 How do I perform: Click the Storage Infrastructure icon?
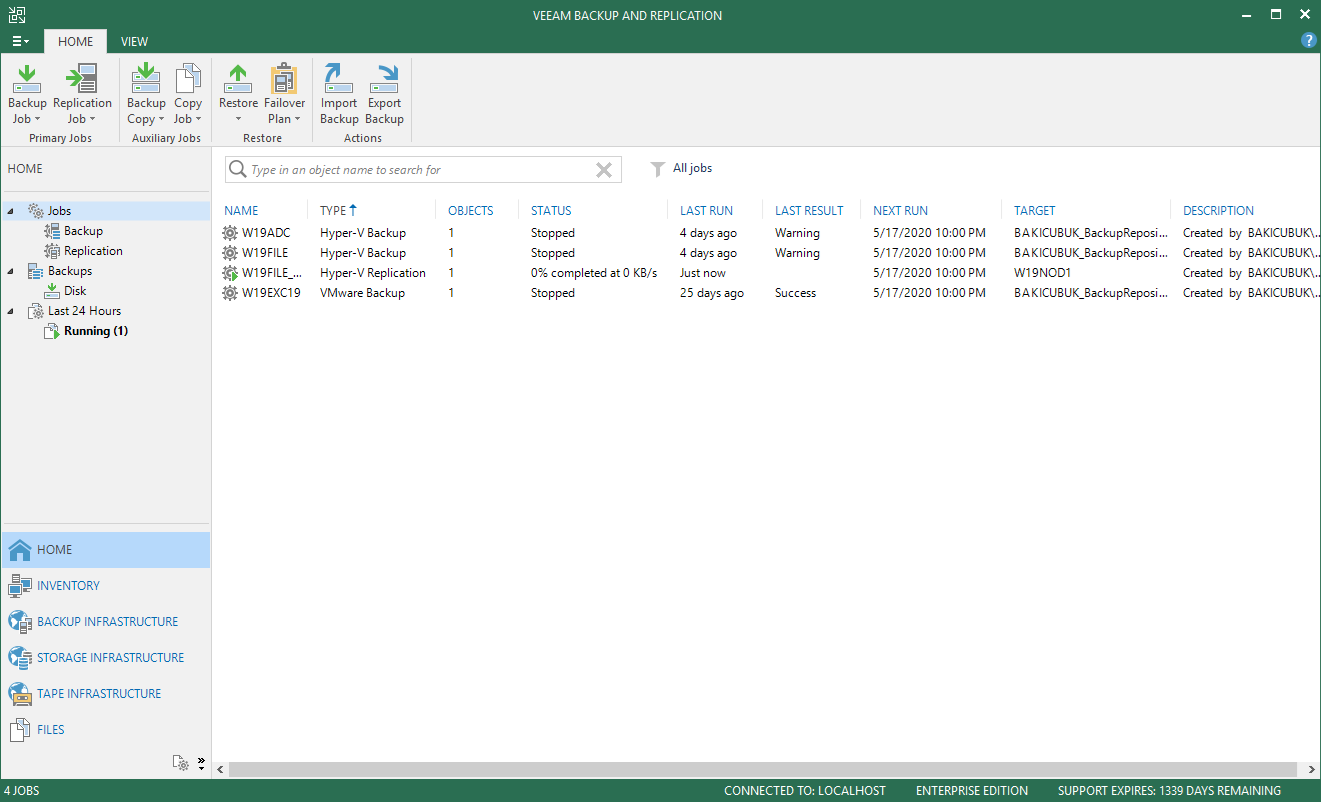pos(20,658)
